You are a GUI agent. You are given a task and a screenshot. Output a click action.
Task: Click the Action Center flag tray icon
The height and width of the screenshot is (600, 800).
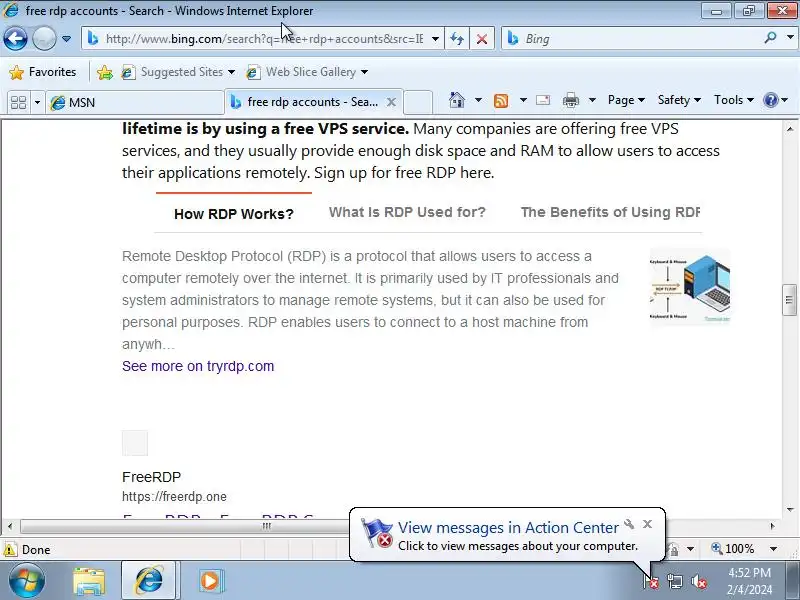point(651,581)
